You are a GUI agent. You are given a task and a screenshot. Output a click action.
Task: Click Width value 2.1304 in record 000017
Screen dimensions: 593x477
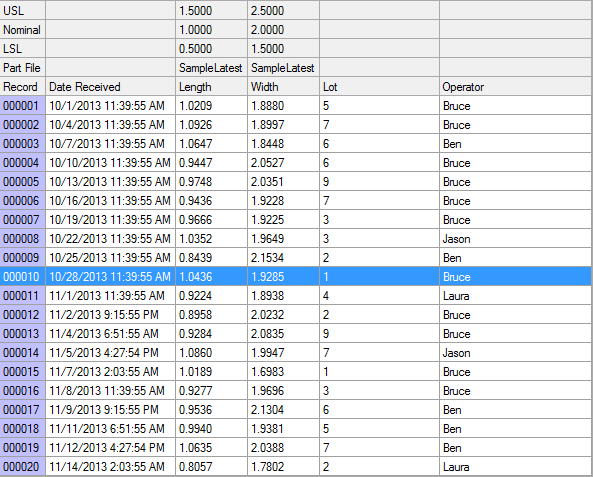(x=284, y=409)
